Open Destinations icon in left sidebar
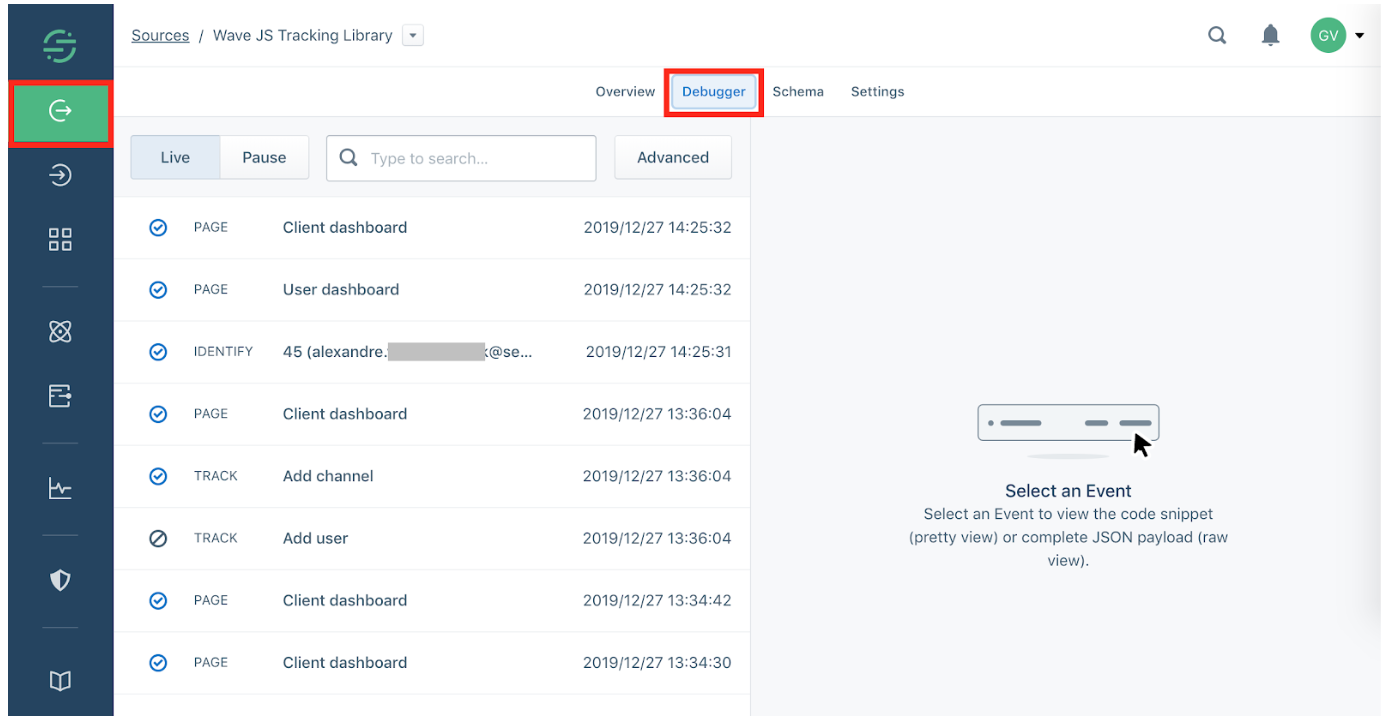Image resolution: width=1392 pixels, height=728 pixels. tap(60, 176)
